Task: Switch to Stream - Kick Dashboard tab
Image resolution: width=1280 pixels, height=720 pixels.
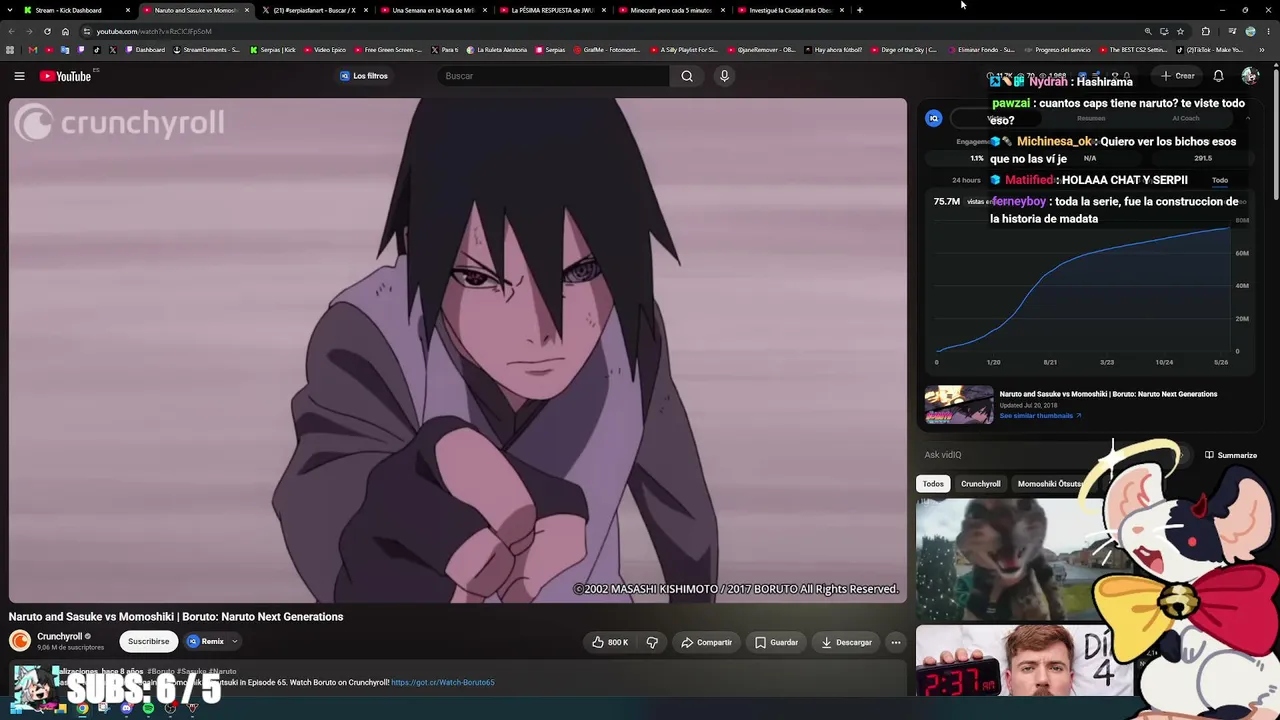Action: pos(75,10)
